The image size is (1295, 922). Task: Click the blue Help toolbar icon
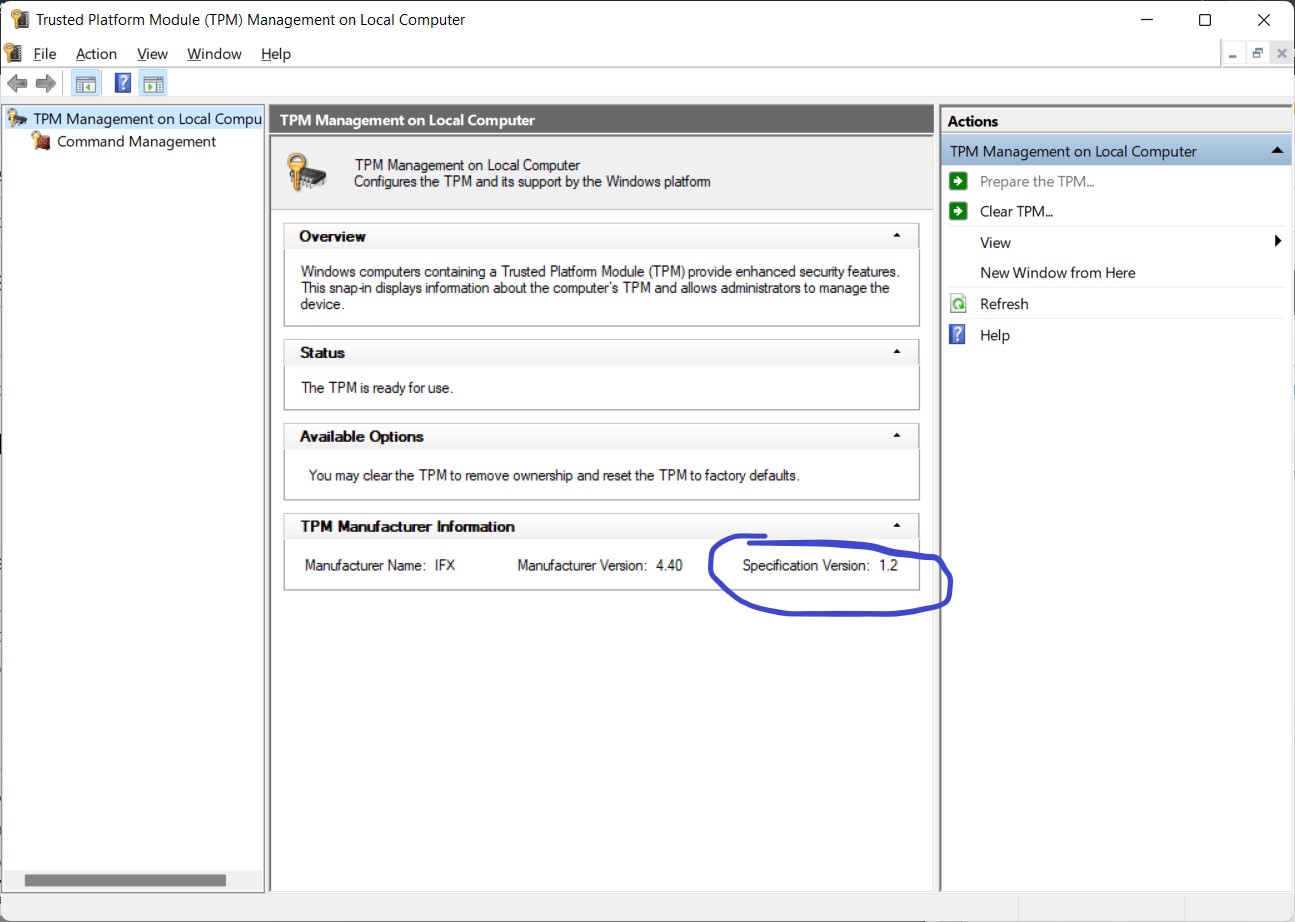pos(123,83)
